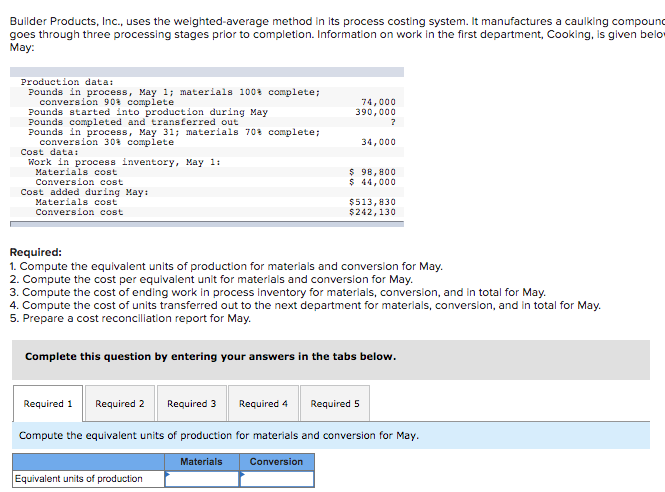Click the Materials equivalent units input field
Viewport: 665px width, 492px height.
point(202,479)
